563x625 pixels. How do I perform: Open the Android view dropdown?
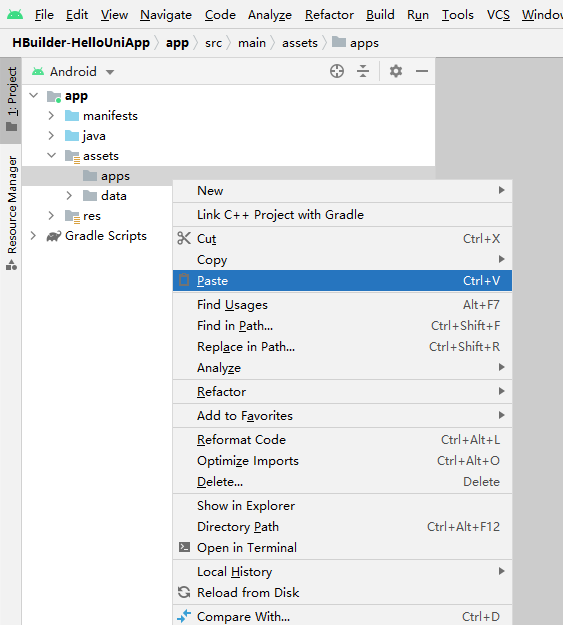click(x=110, y=72)
